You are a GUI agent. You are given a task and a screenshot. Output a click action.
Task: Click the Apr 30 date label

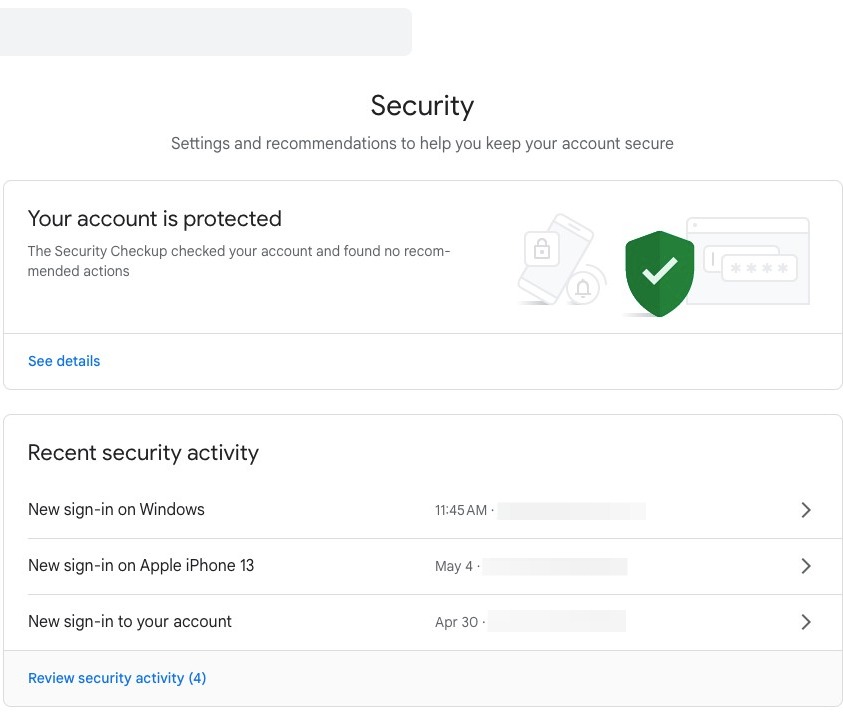(x=456, y=623)
